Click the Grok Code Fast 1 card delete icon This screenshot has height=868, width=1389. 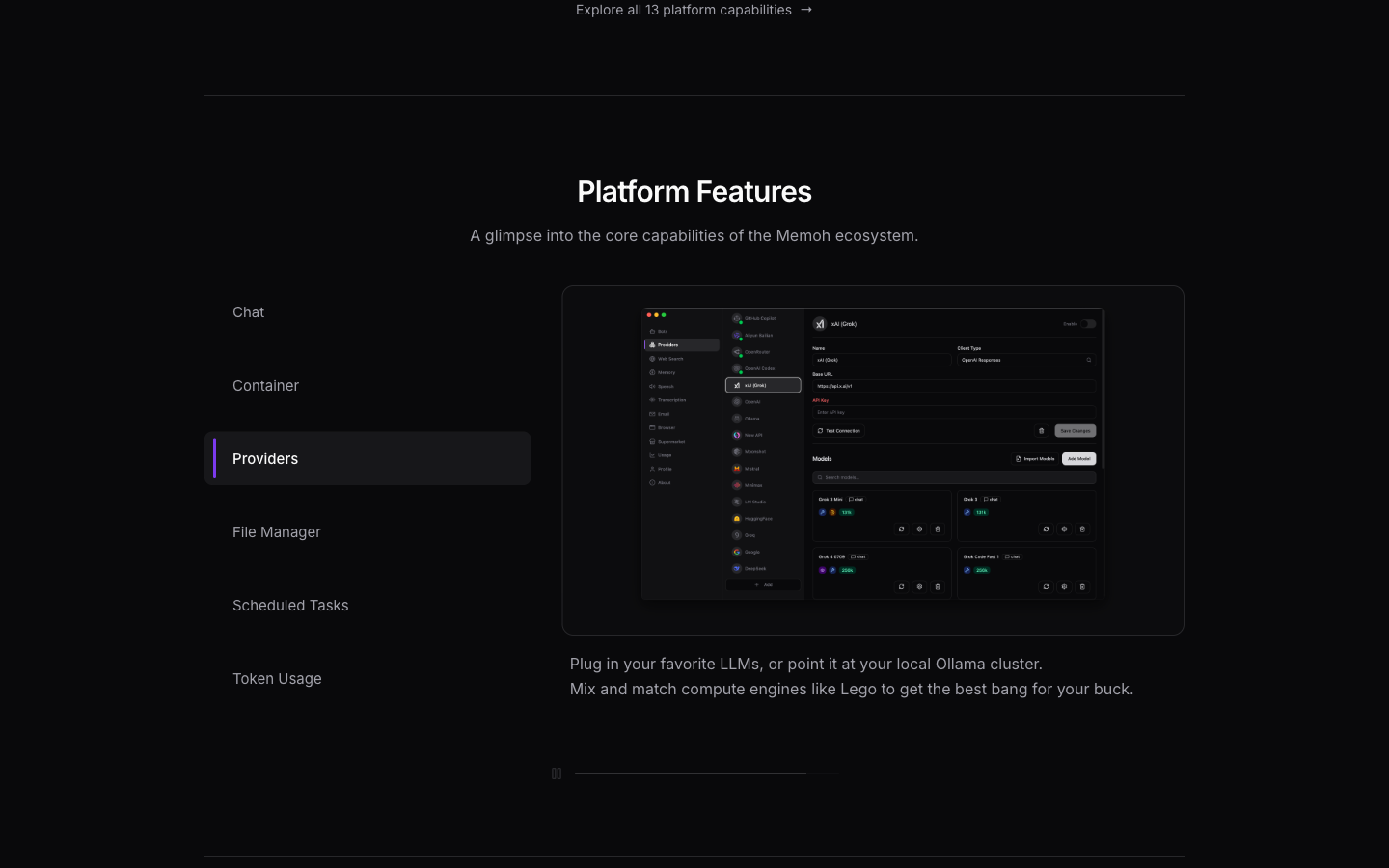point(1082,586)
